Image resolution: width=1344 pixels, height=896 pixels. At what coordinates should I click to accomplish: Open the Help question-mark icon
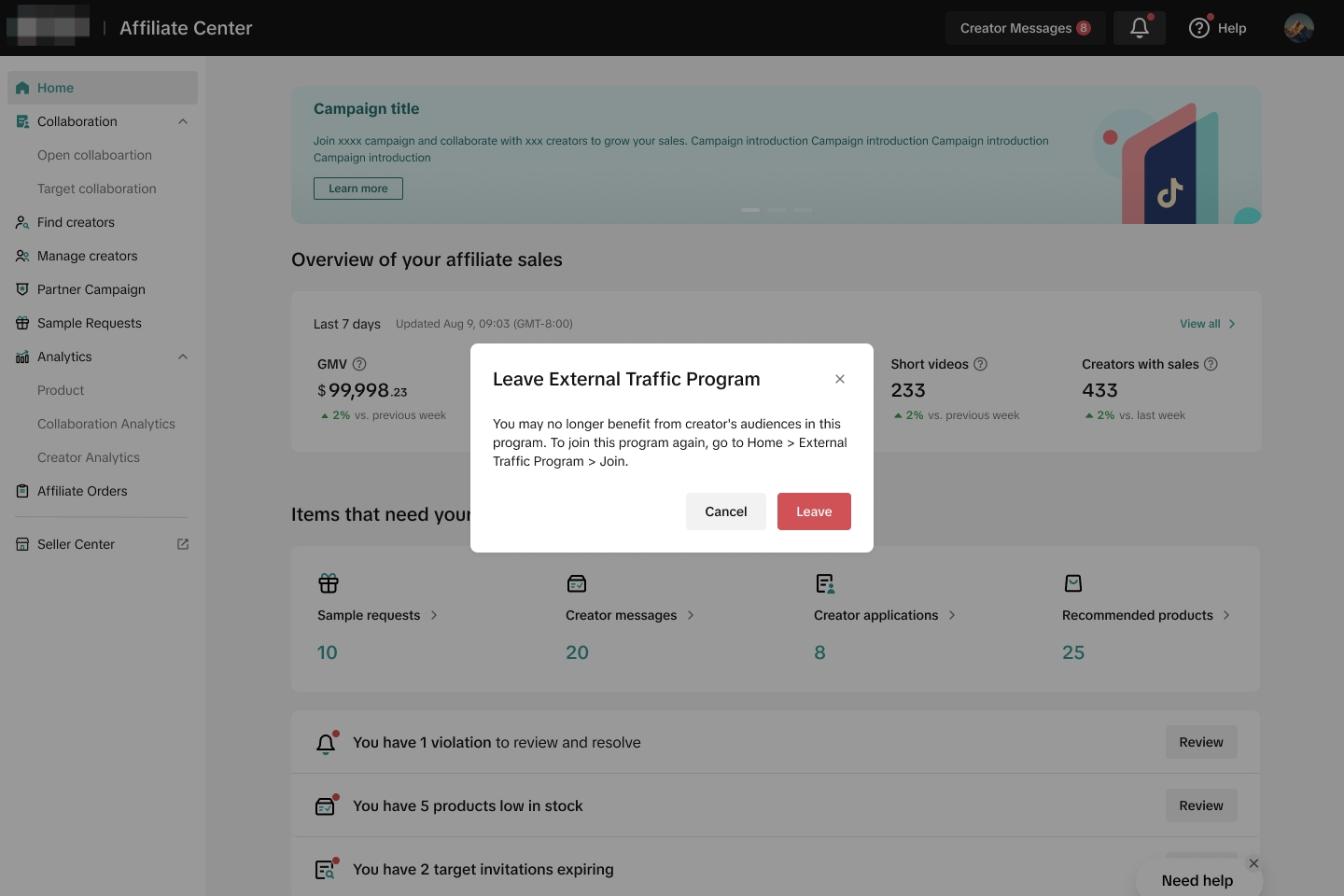[x=1199, y=28]
